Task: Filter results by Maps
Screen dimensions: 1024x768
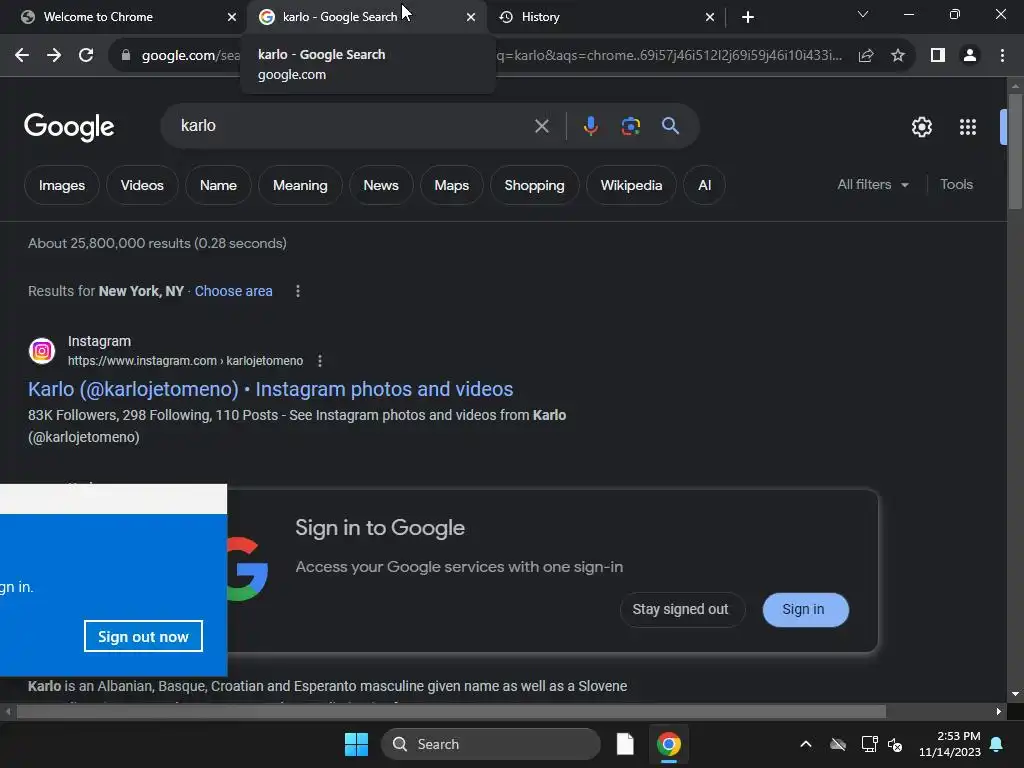Action: [452, 185]
